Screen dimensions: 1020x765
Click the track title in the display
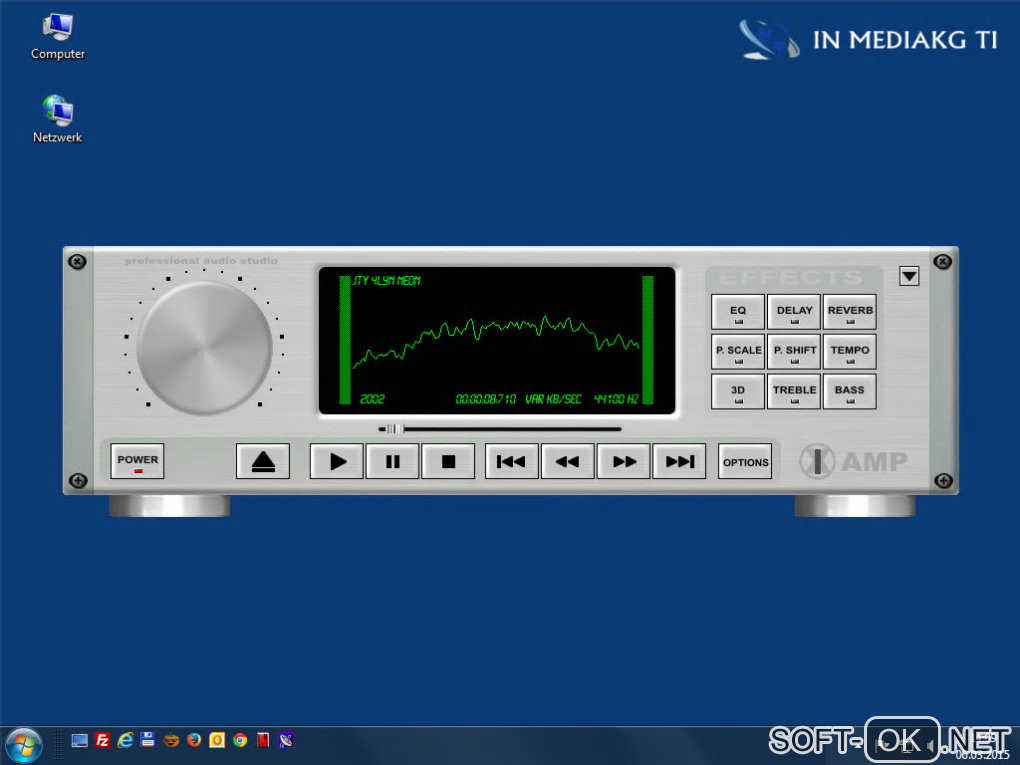coord(386,280)
